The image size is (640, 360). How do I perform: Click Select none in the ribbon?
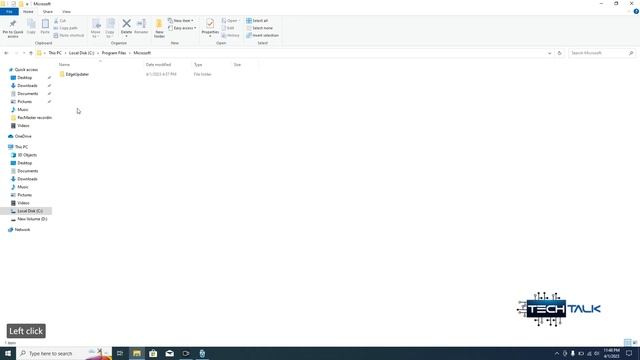259,28
